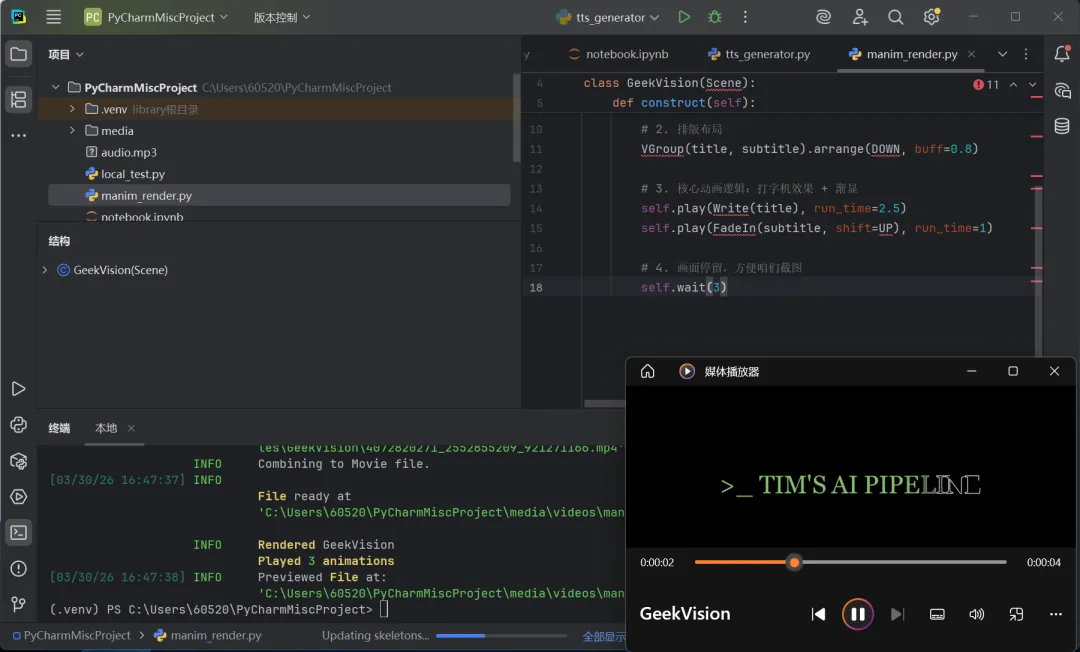Open the 版本控制 dropdown menu
Screen dimensions: 1080x652
point(282,17)
